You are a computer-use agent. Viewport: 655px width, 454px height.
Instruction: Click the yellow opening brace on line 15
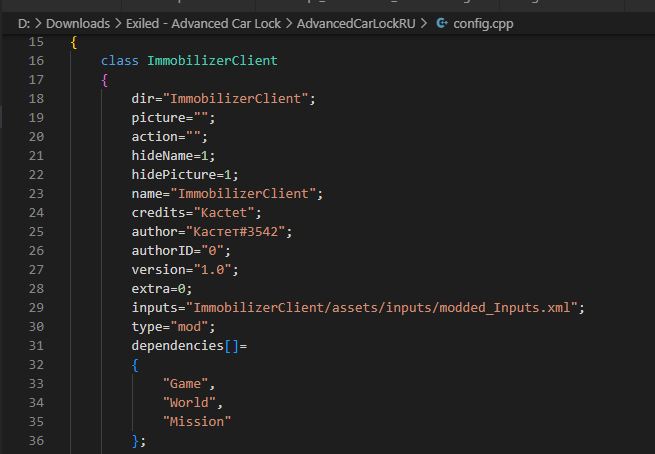click(x=74, y=42)
